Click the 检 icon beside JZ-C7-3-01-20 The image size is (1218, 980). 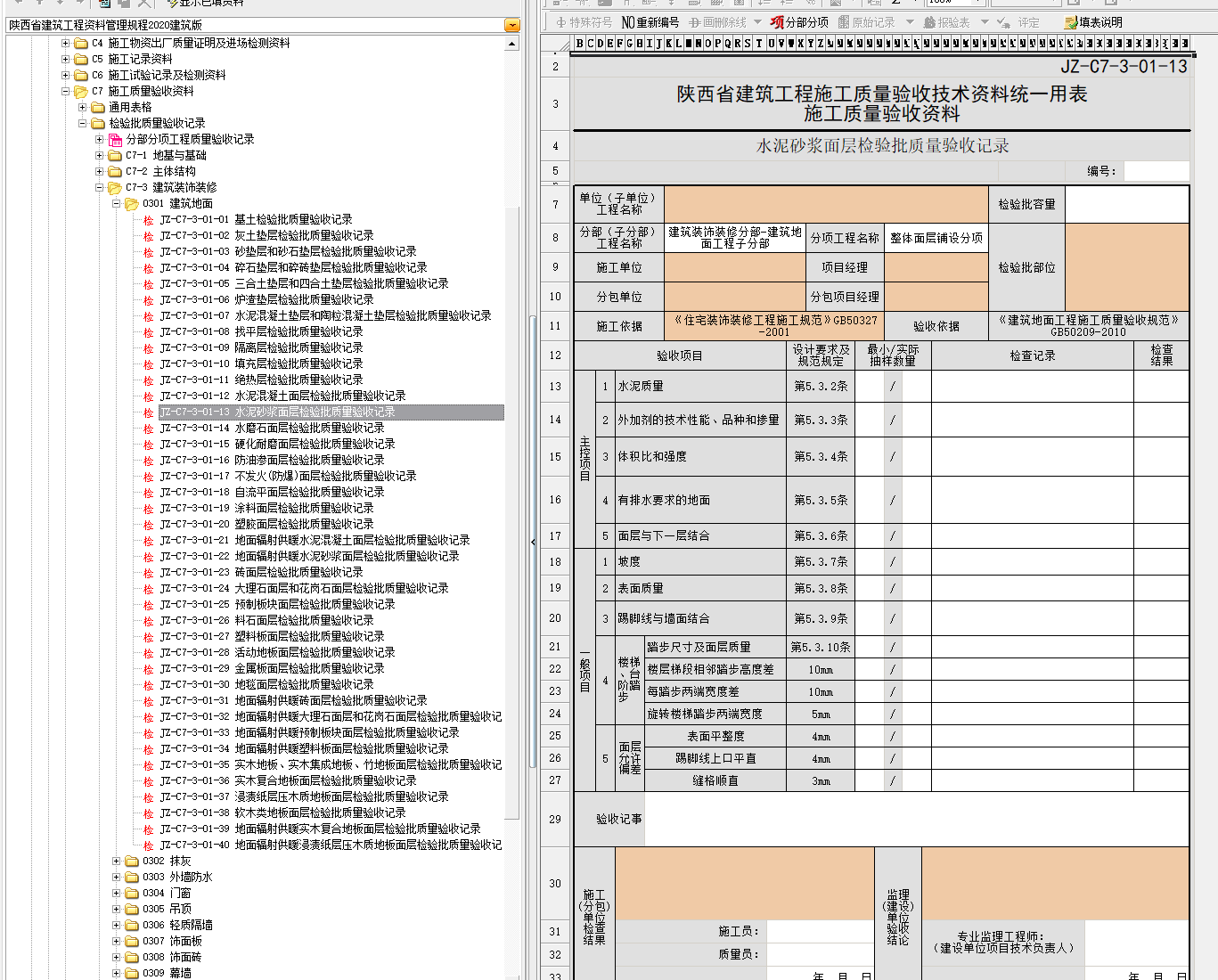click(x=149, y=525)
